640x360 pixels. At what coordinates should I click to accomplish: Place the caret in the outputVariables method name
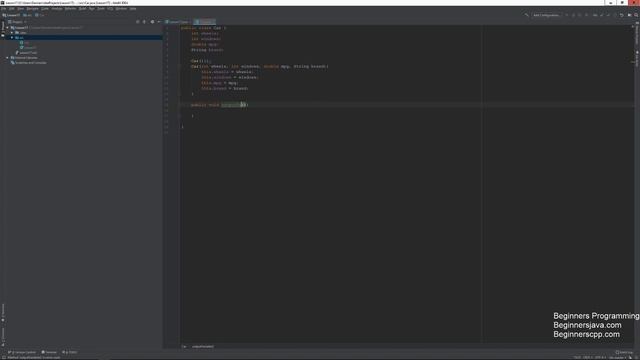coord(233,105)
